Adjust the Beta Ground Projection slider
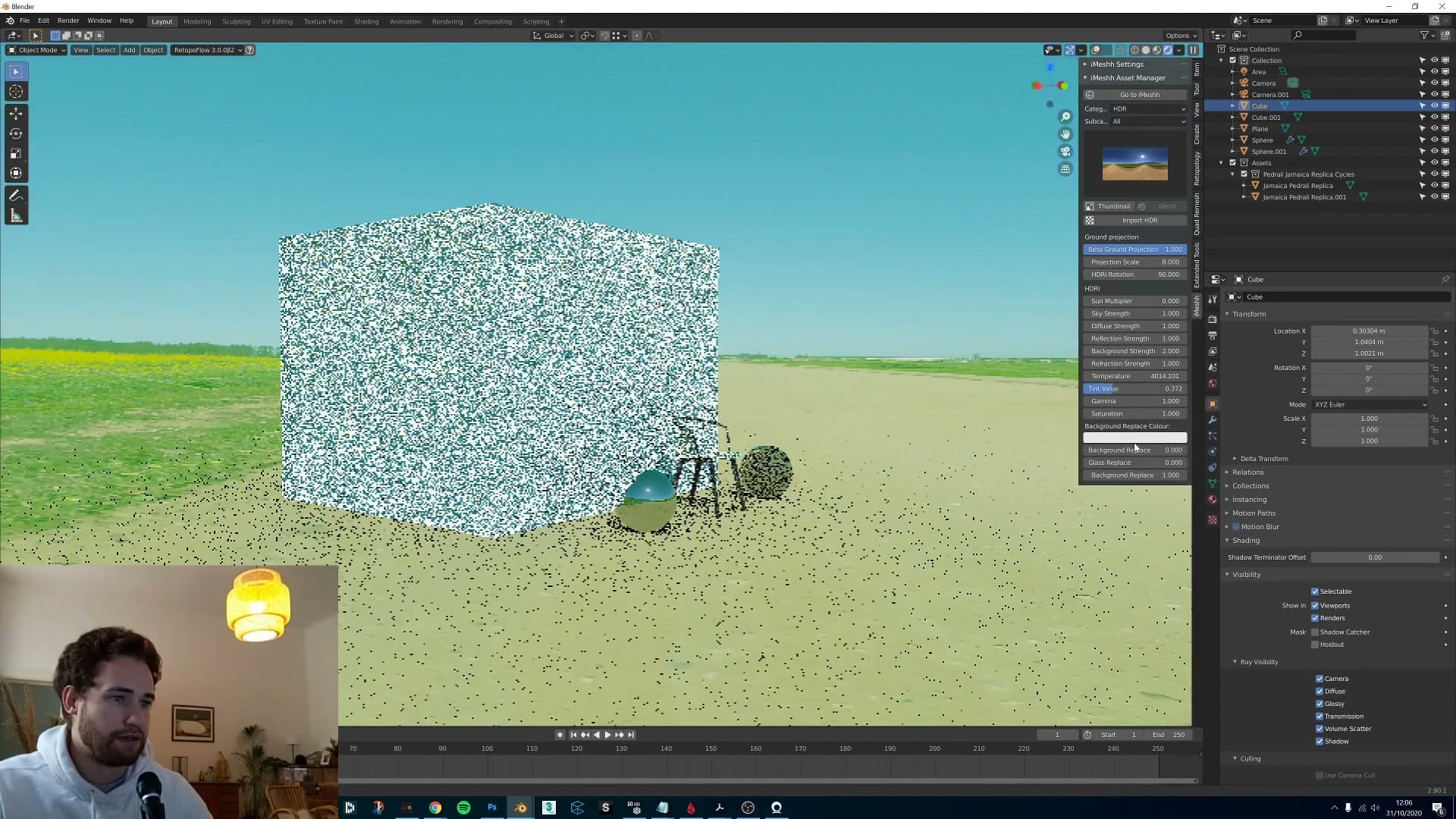Viewport: 1456px width, 819px height. (x=1135, y=249)
